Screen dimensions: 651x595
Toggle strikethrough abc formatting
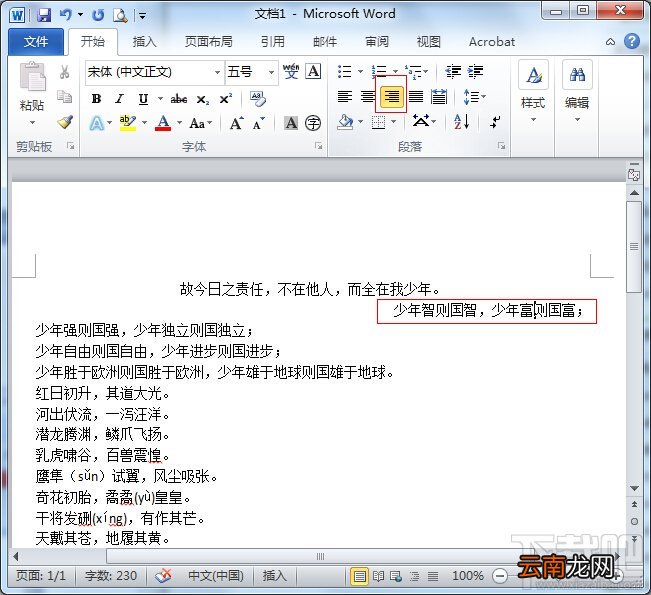point(179,99)
